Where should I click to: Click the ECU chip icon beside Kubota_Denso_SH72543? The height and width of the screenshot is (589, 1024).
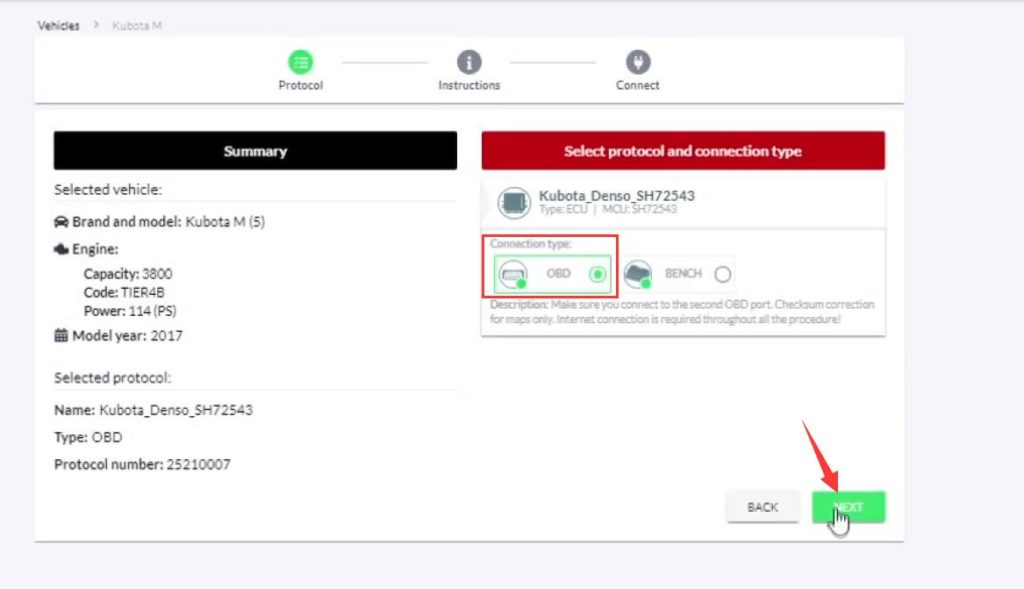pyautogui.click(x=514, y=203)
